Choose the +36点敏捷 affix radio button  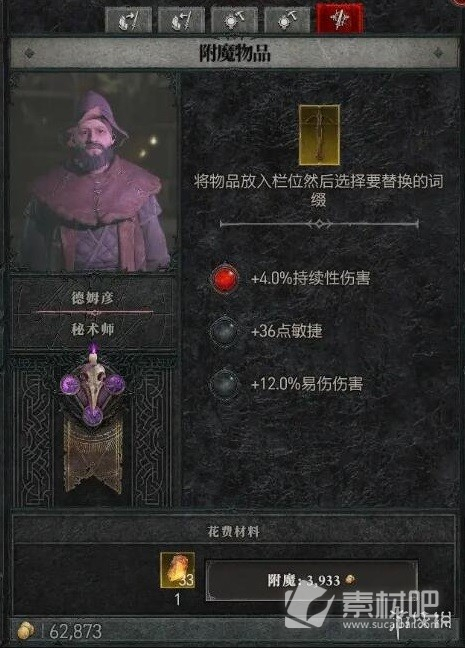224,331
